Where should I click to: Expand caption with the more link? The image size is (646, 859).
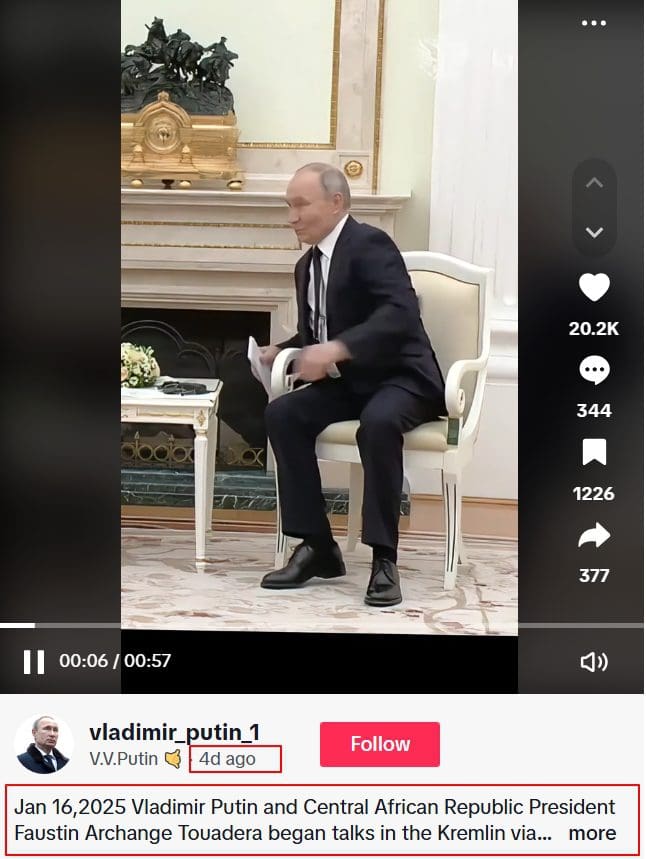click(x=592, y=833)
